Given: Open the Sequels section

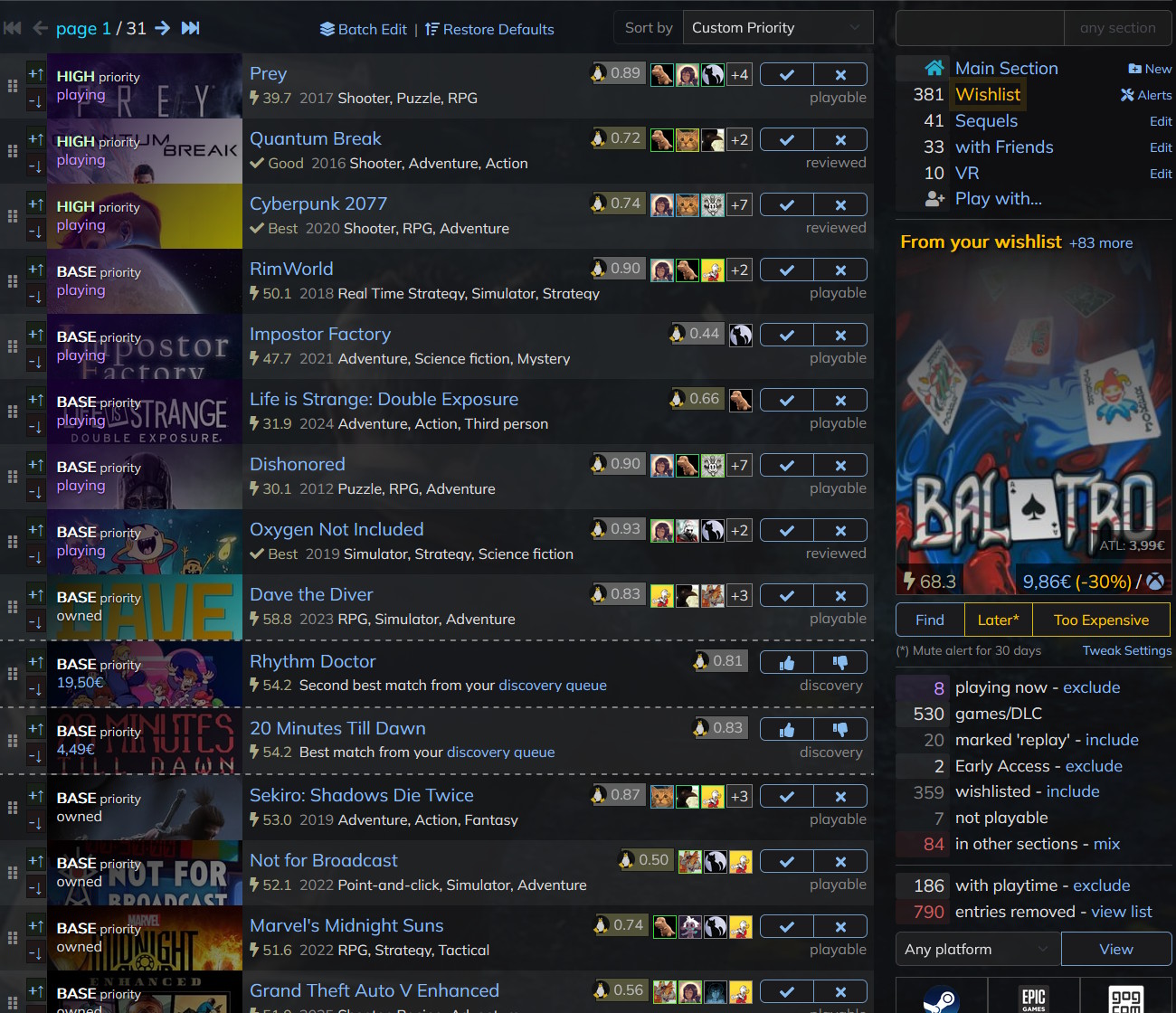Looking at the screenshot, I should [986, 120].
